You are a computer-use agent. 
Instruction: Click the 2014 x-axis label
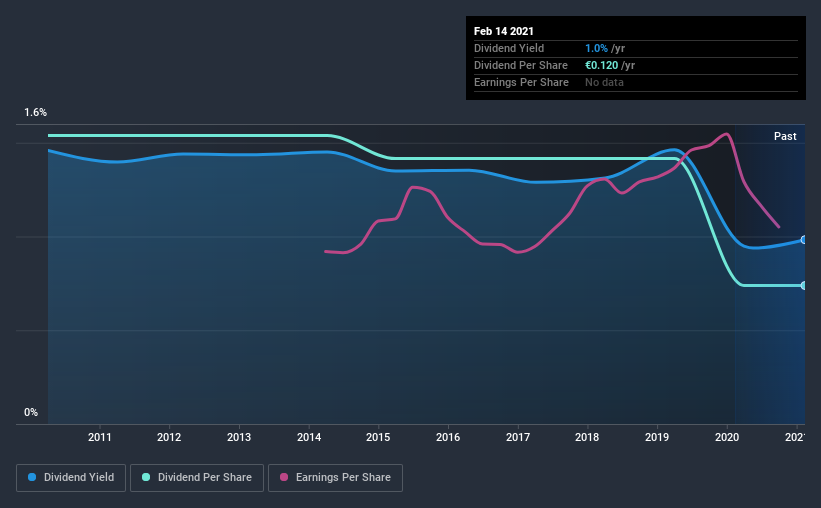coord(309,437)
